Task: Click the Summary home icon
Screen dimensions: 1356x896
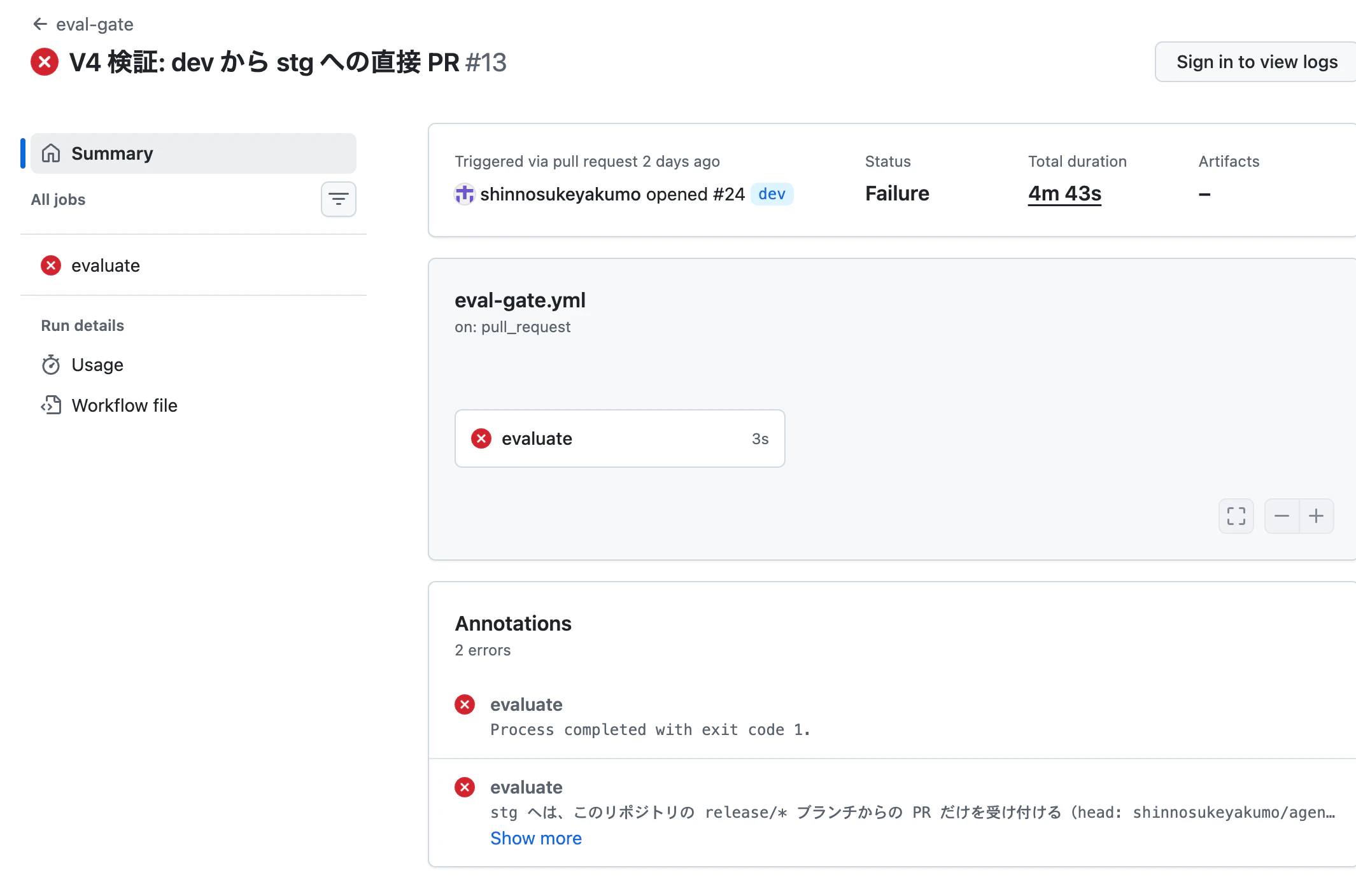Action: pyautogui.click(x=51, y=153)
